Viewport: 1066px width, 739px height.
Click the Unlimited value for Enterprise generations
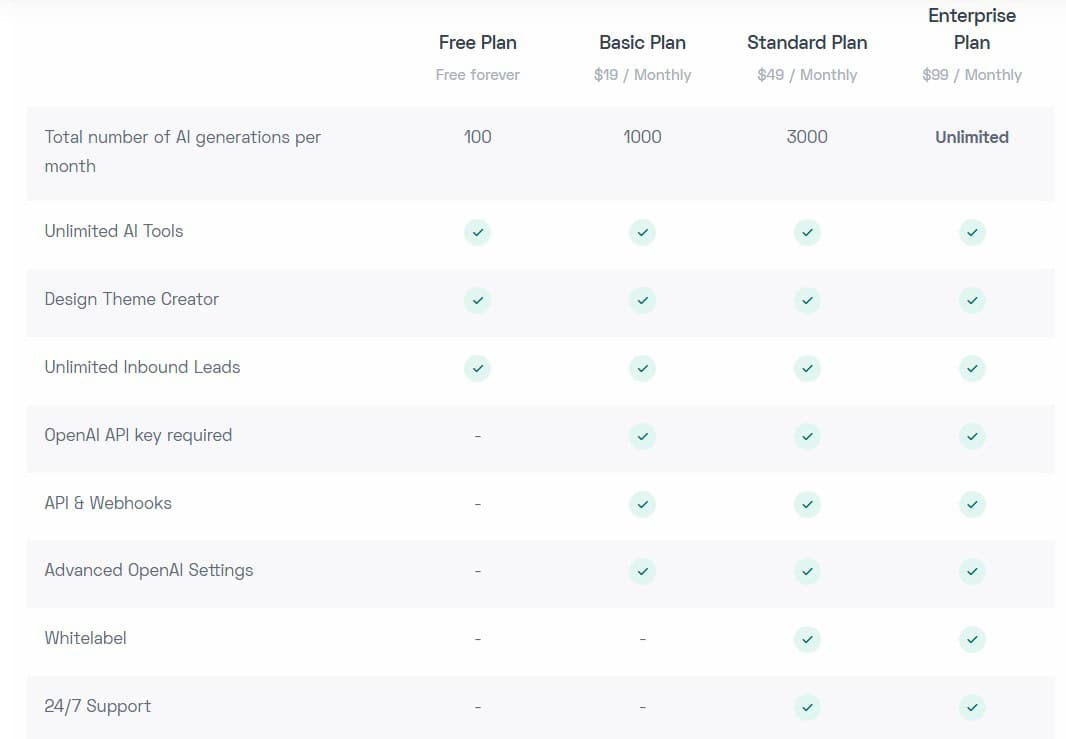point(972,137)
